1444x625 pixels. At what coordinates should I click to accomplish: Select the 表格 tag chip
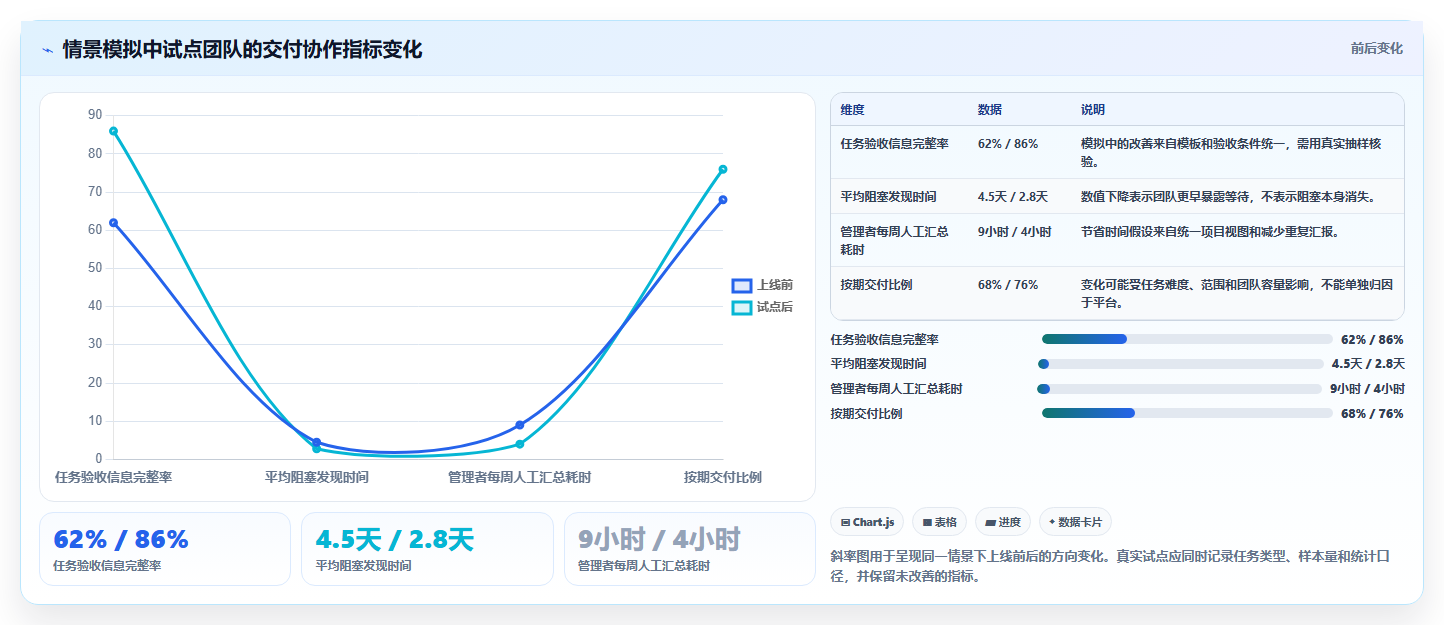pos(939,522)
